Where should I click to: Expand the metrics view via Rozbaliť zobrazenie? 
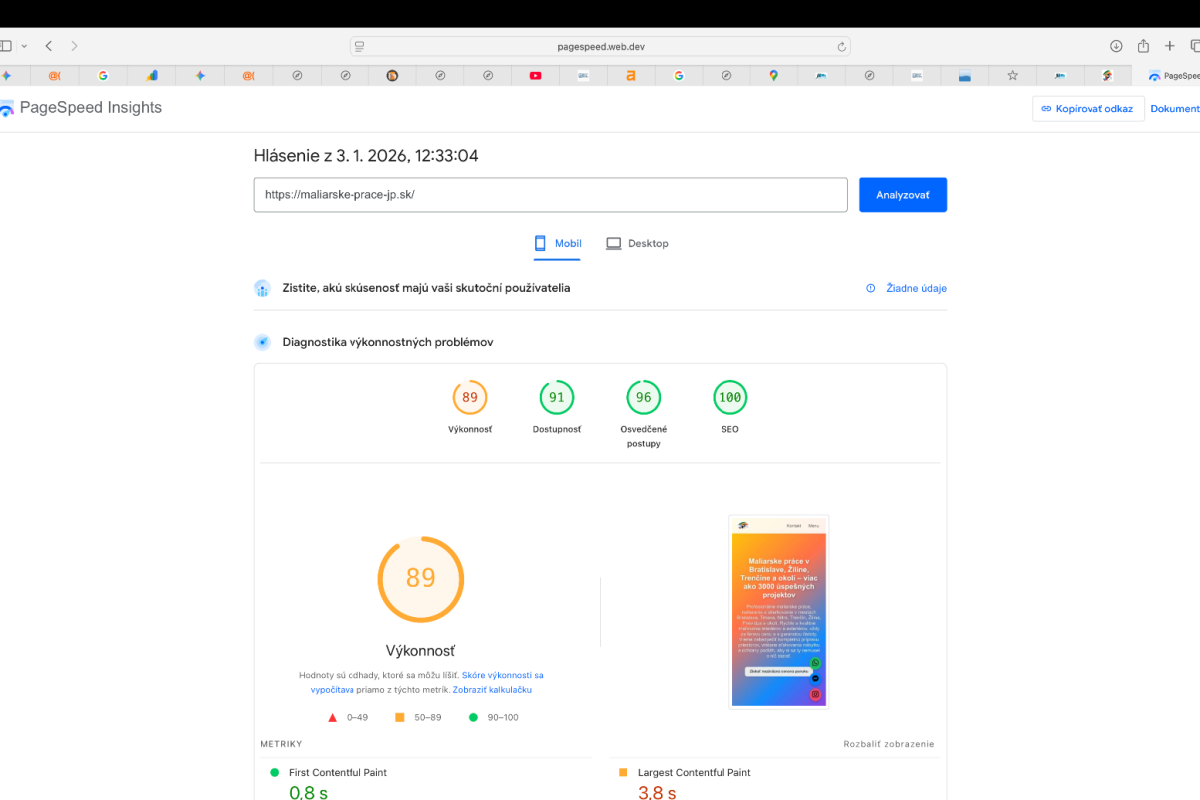point(888,744)
